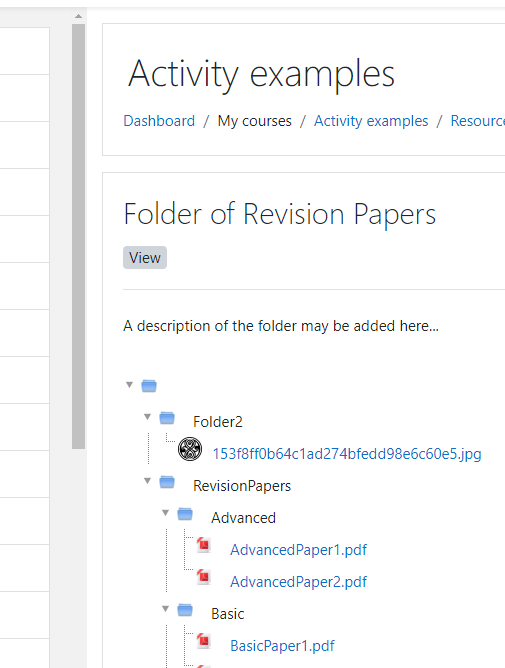This screenshot has width=505, height=668.
Task: Open Activity examples breadcrumb link
Action: click(x=371, y=121)
